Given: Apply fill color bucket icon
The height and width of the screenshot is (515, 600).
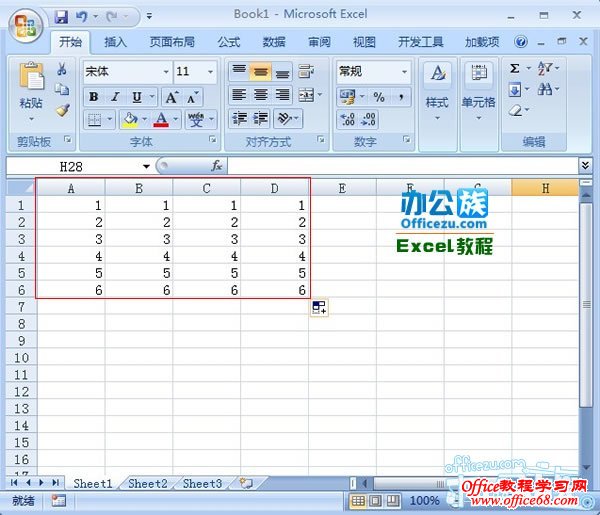Looking at the screenshot, I should pos(130,120).
